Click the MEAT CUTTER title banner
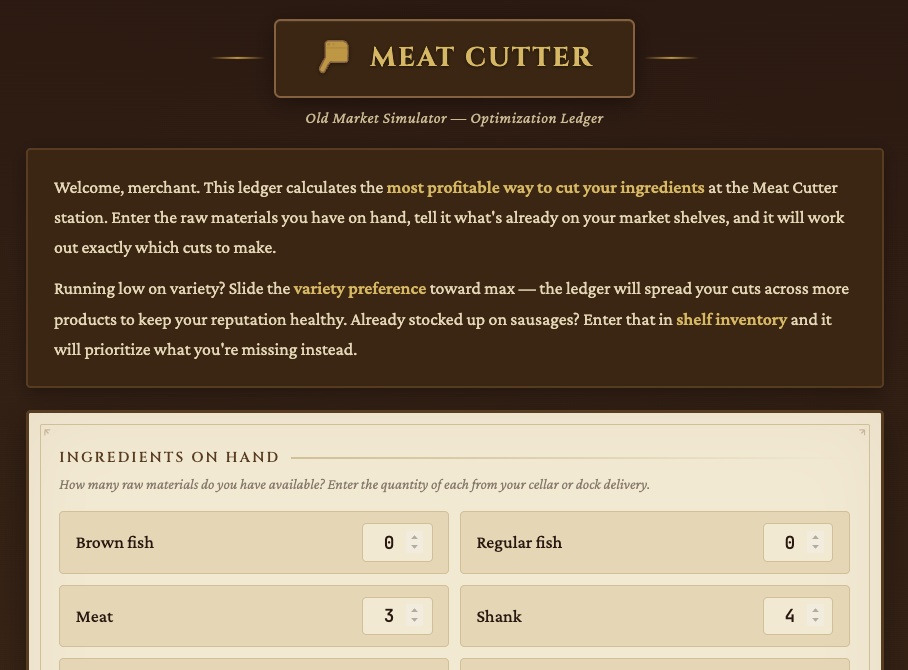The image size is (908, 670). pyautogui.click(x=454, y=57)
